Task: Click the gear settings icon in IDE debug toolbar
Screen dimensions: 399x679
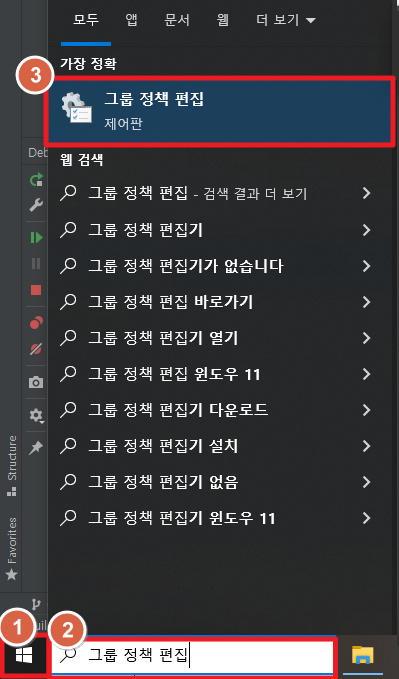Action: (x=36, y=415)
